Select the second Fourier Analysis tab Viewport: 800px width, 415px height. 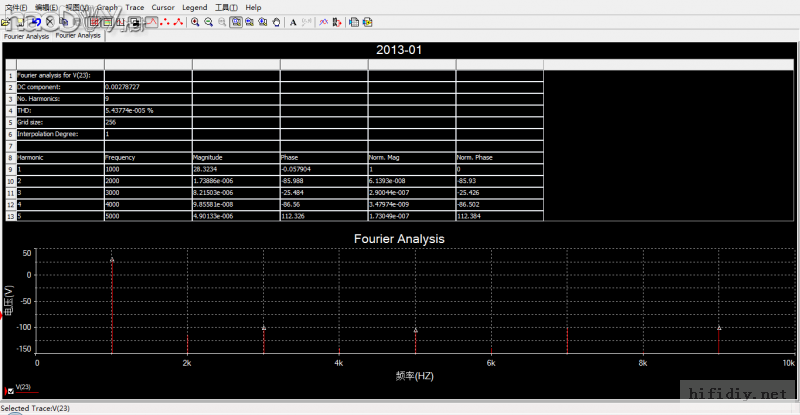point(77,35)
